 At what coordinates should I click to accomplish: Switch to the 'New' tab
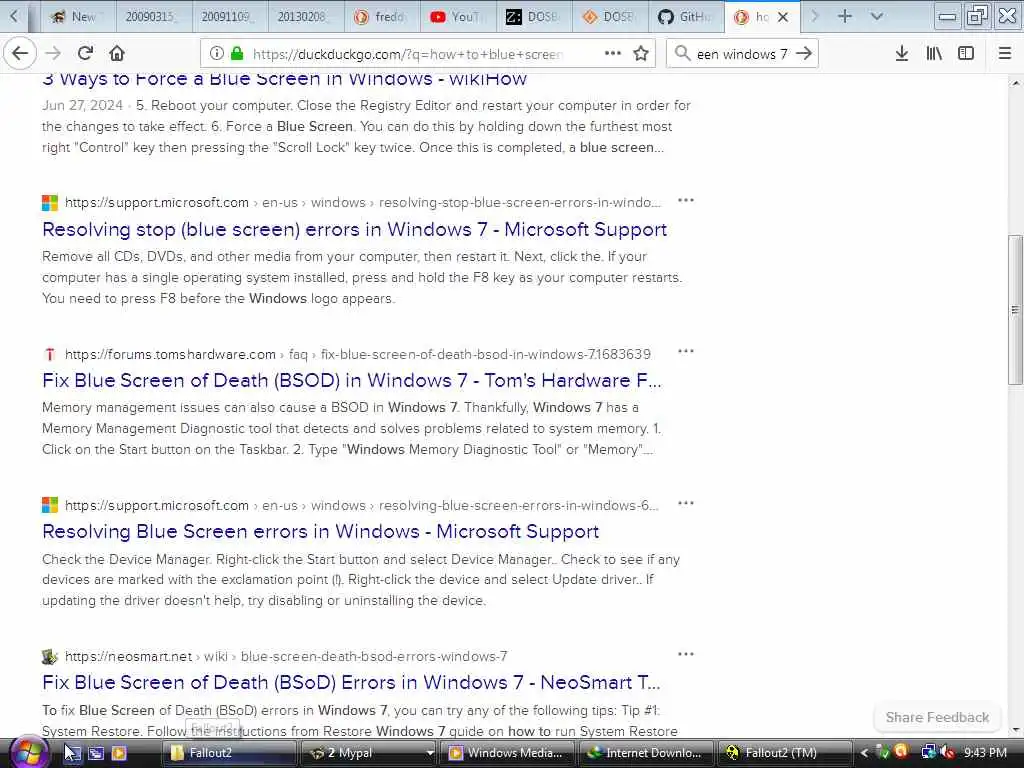[x=78, y=17]
